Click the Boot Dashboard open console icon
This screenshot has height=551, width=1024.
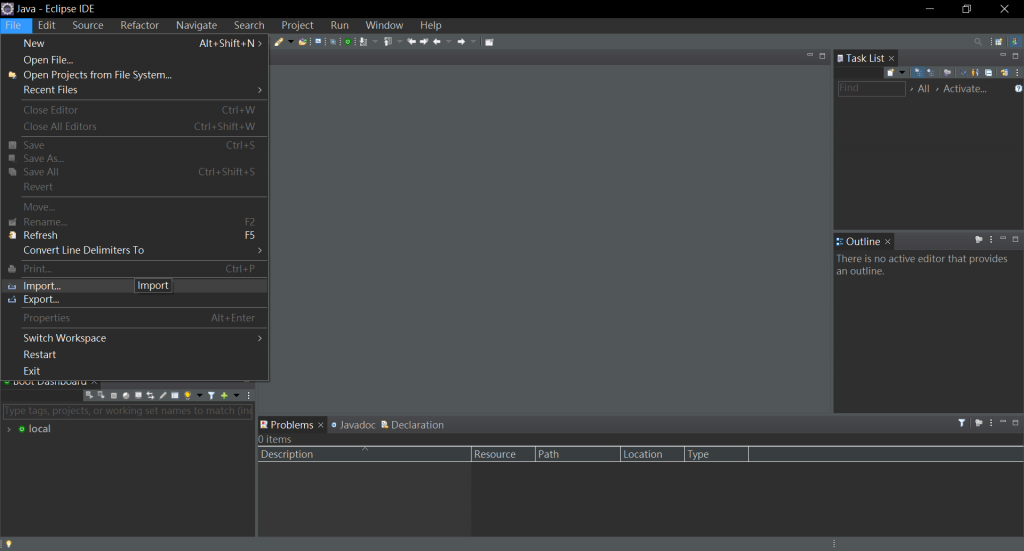click(138, 396)
